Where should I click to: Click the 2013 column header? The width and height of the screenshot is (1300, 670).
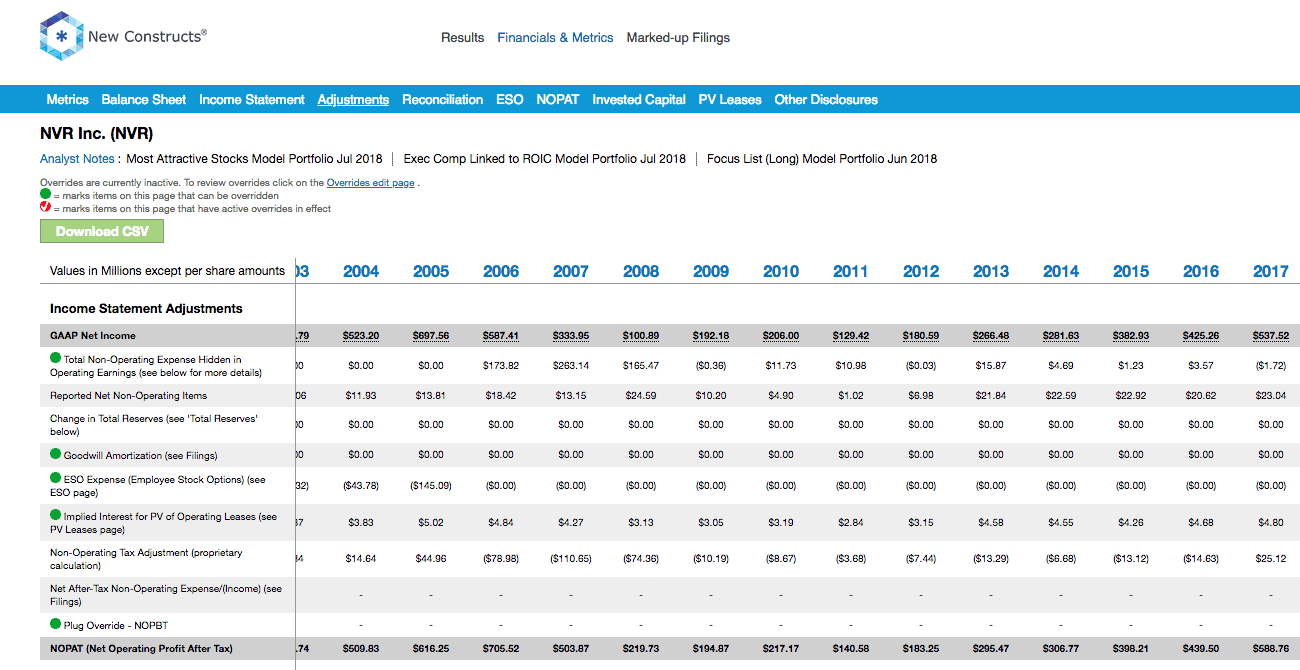(x=991, y=271)
